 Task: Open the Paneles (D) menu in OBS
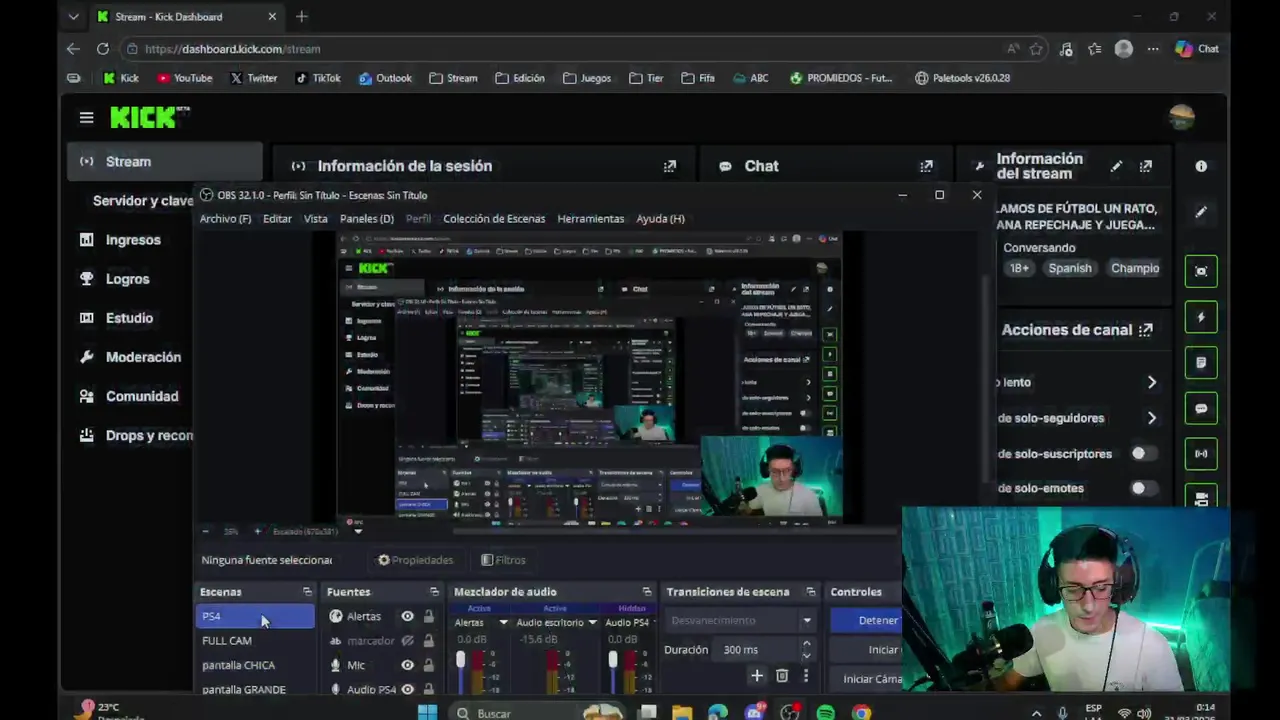(x=367, y=219)
